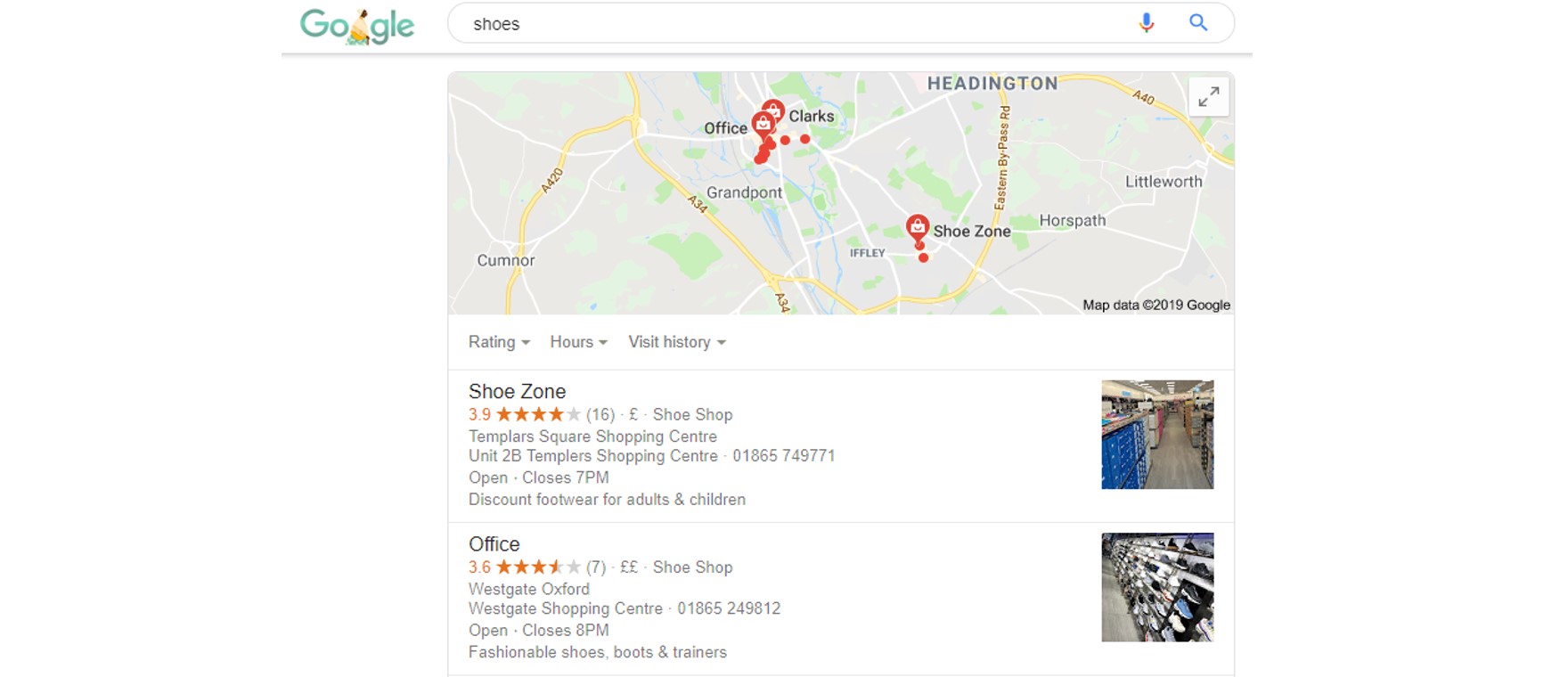The height and width of the screenshot is (677, 1568).
Task: Click the Shoe Zone phone number
Action: (784, 456)
